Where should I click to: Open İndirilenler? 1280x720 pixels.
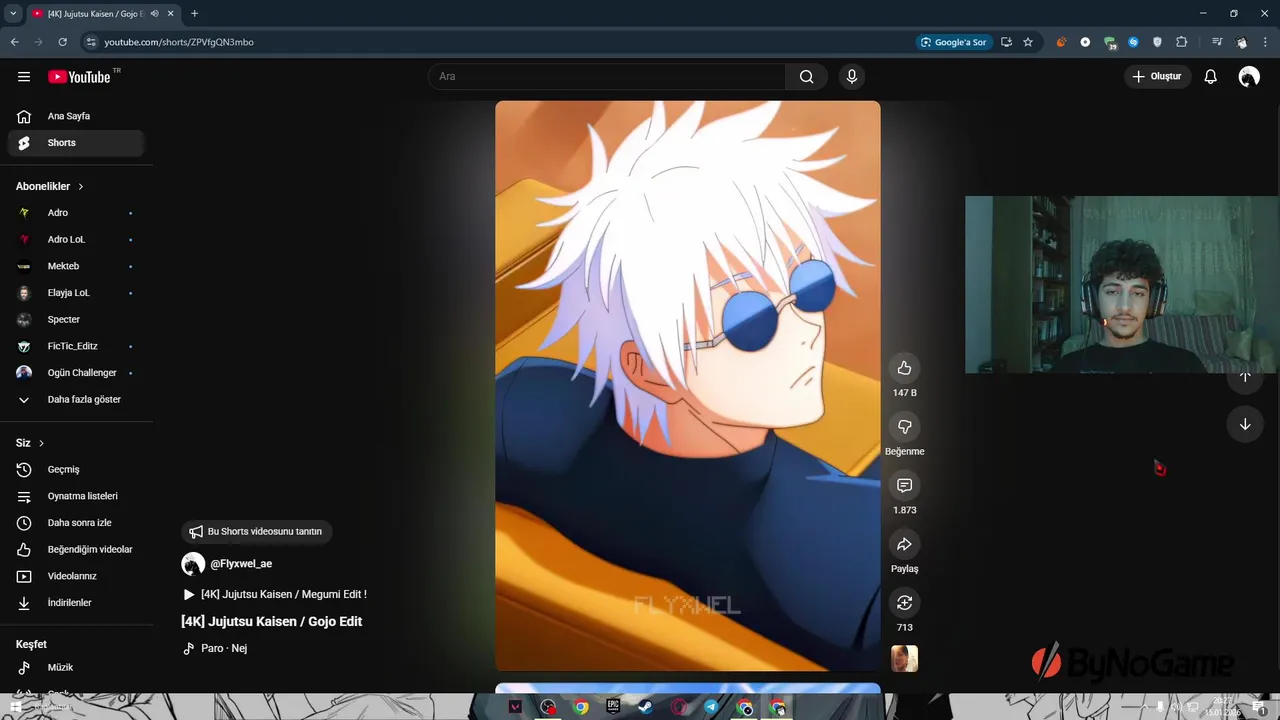coord(76,603)
